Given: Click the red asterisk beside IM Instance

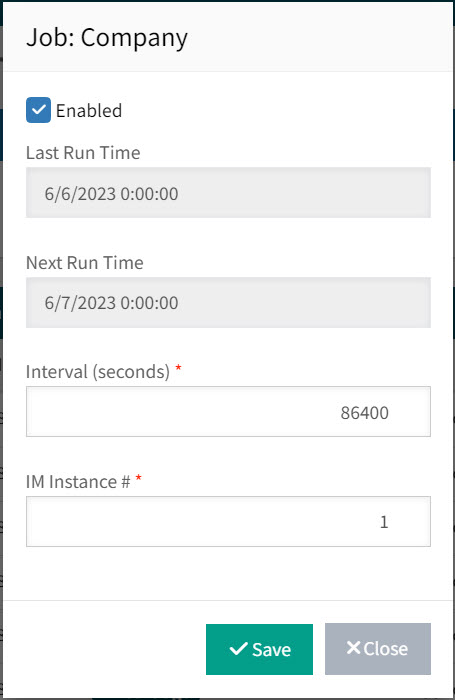Looking at the screenshot, I should click(139, 478).
